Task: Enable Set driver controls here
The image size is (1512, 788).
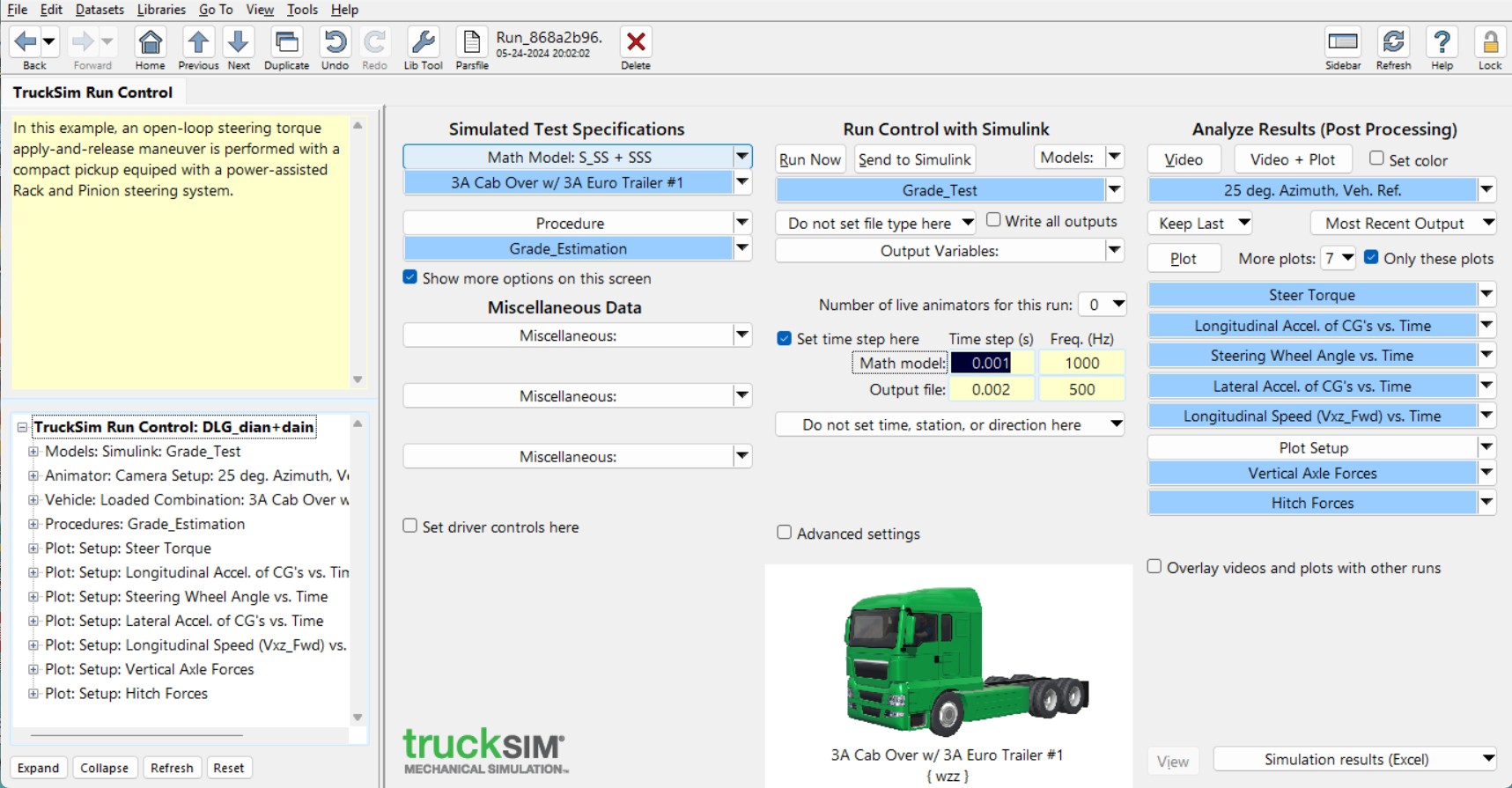Action: coord(409,526)
